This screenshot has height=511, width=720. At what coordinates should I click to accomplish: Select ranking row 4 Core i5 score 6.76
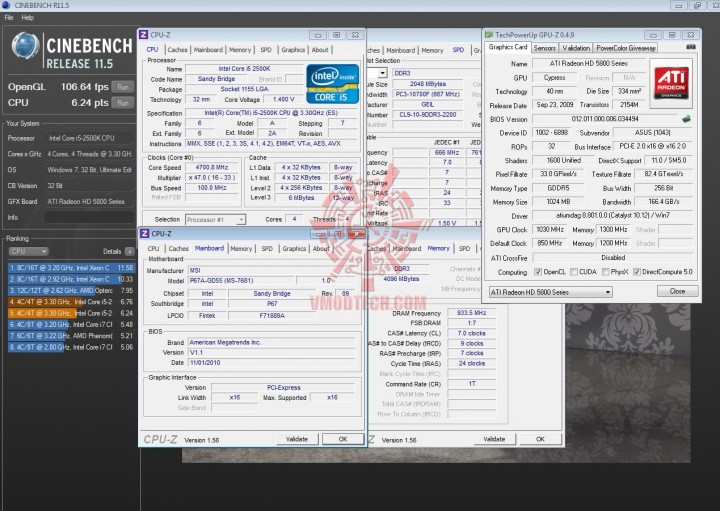pyautogui.click(x=71, y=302)
